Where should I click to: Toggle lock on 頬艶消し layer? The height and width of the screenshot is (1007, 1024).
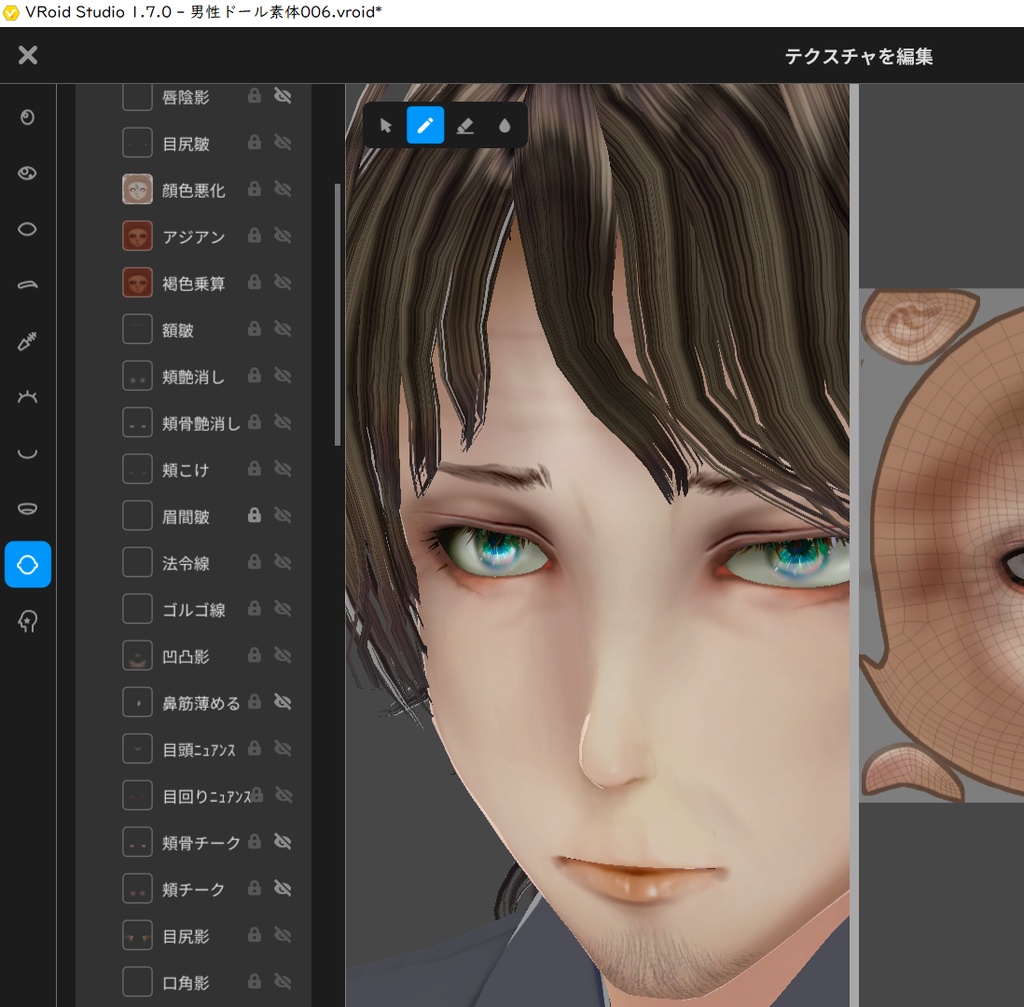tap(255, 376)
